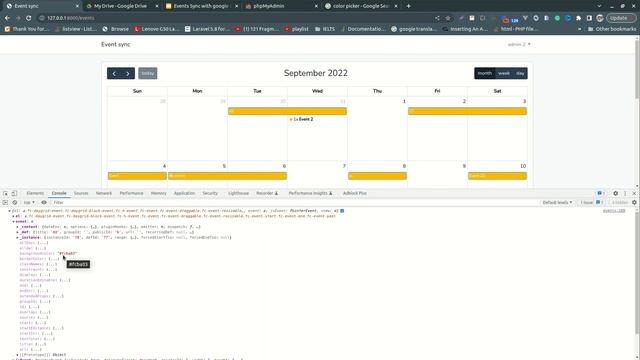The height and width of the screenshot is (360, 640).
Task: Click the today button in calendar
Action: pyautogui.click(x=148, y=73)
